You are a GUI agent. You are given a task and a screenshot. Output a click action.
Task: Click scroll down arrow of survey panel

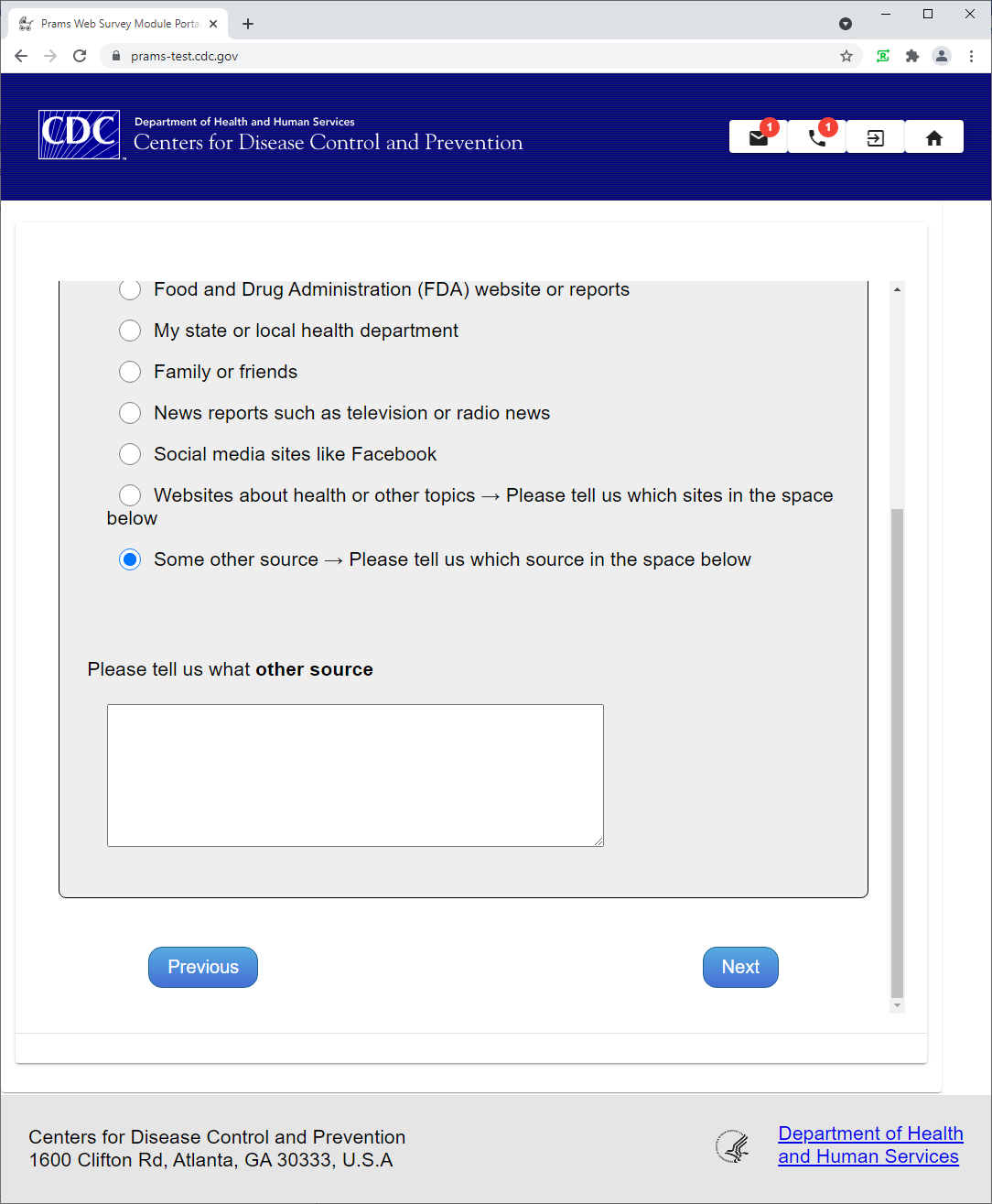tap(897, 1005)
